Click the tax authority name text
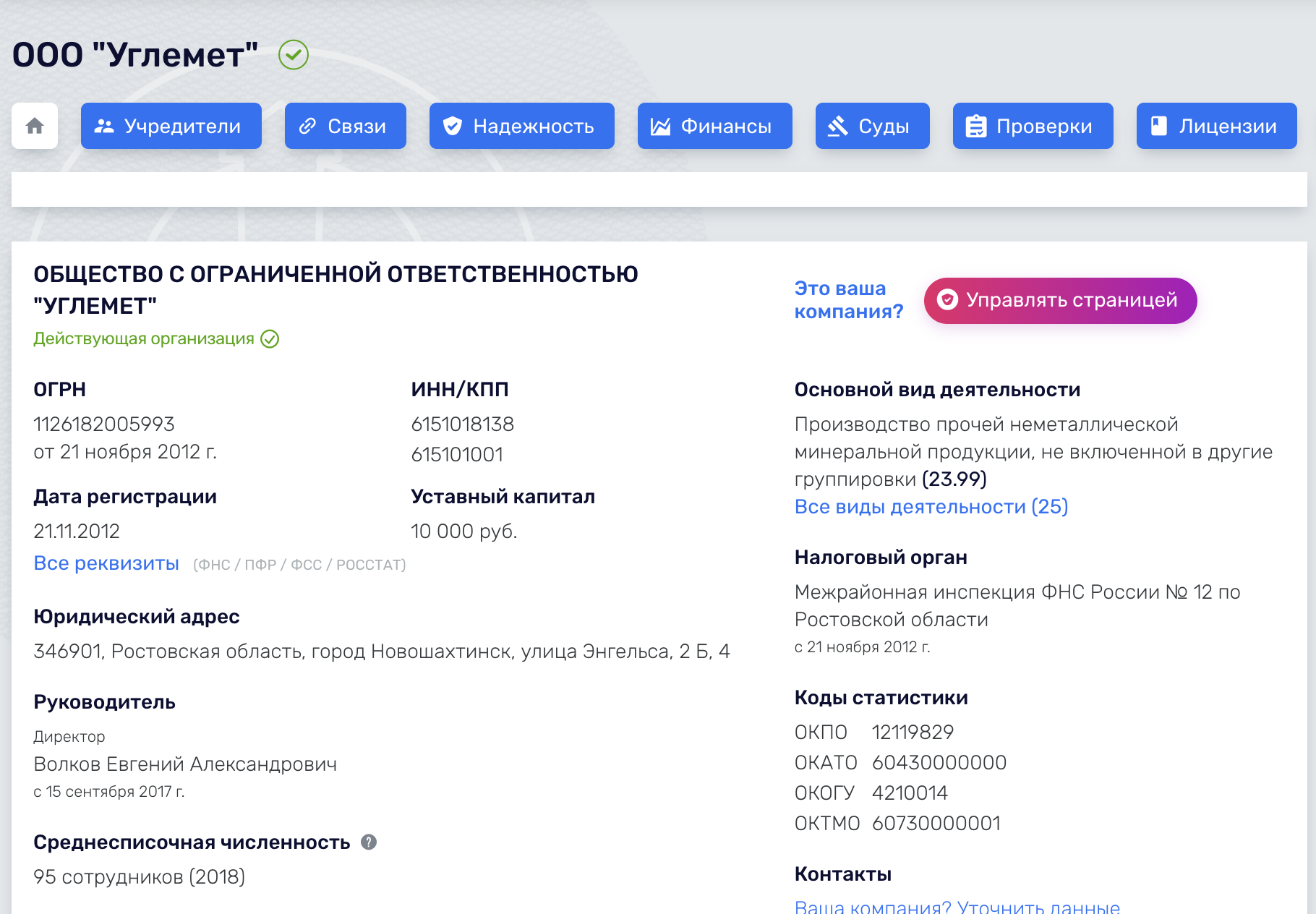Image resolution: width=1316 pixels, height=914 pixels. (1017, 606)
